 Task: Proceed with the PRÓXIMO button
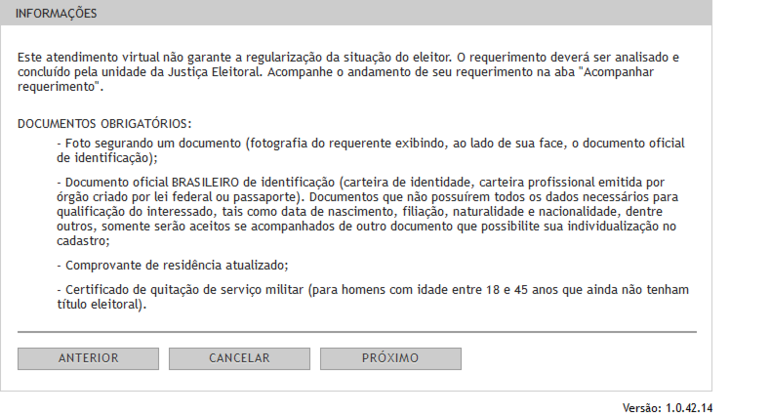(x=390, y=359)
